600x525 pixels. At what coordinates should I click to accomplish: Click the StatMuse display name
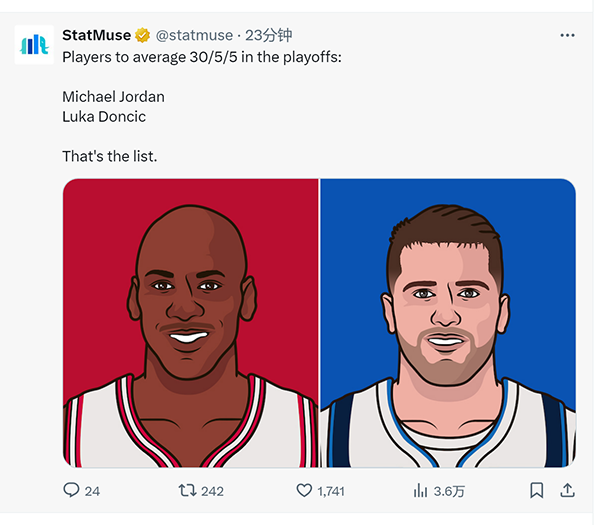point(96,35)
